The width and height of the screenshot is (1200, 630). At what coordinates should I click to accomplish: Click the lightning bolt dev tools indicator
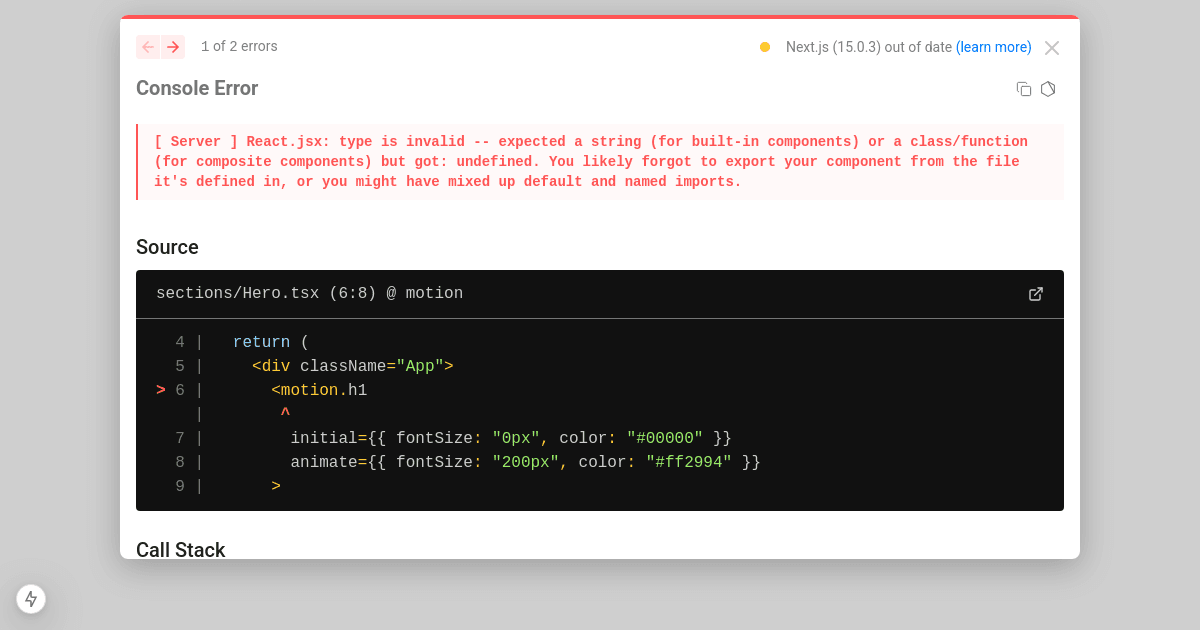(x=31, y=599)
